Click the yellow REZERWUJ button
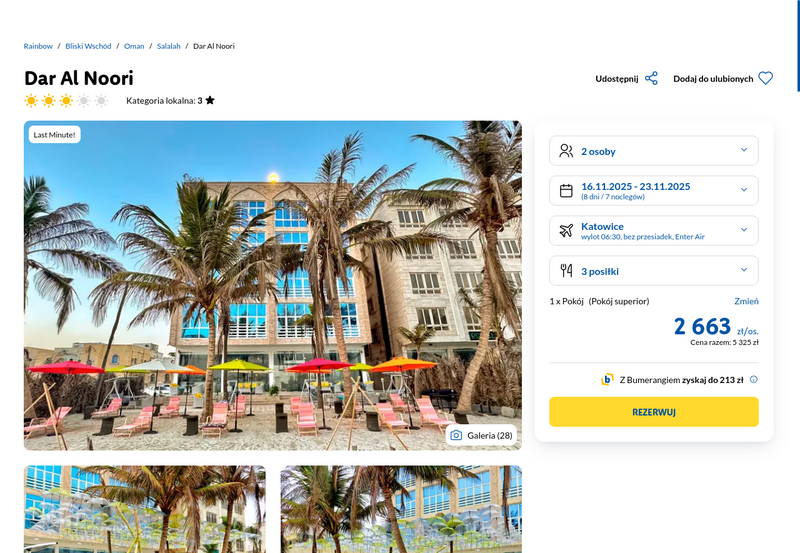800x553 pixels. 654,412
